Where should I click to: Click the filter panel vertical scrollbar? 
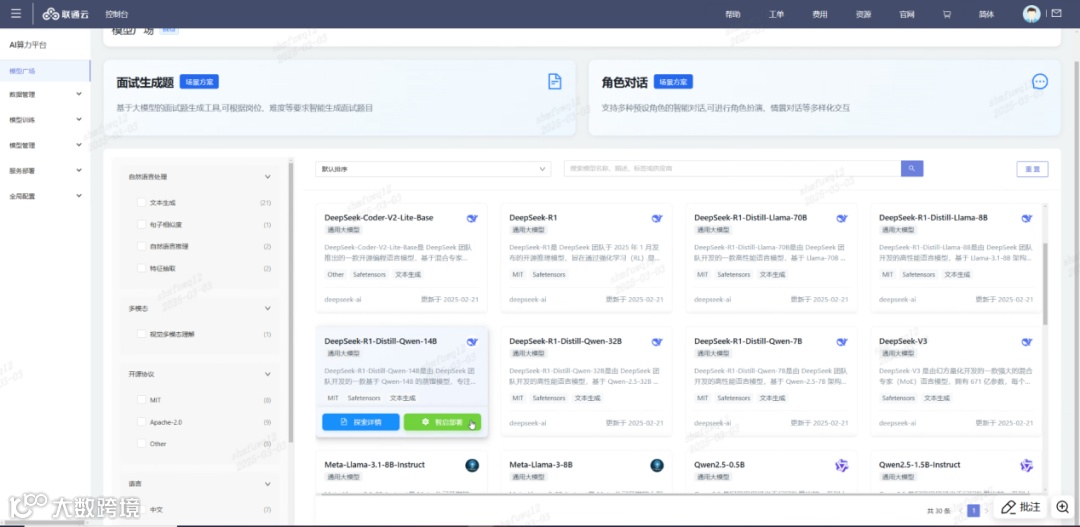291,303
